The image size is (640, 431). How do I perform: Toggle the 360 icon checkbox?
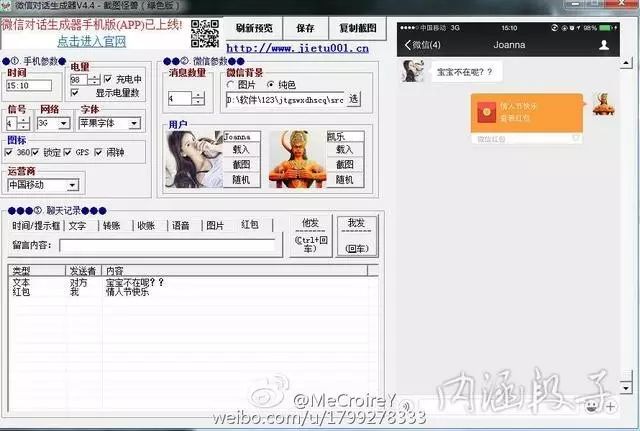(9, 152)
